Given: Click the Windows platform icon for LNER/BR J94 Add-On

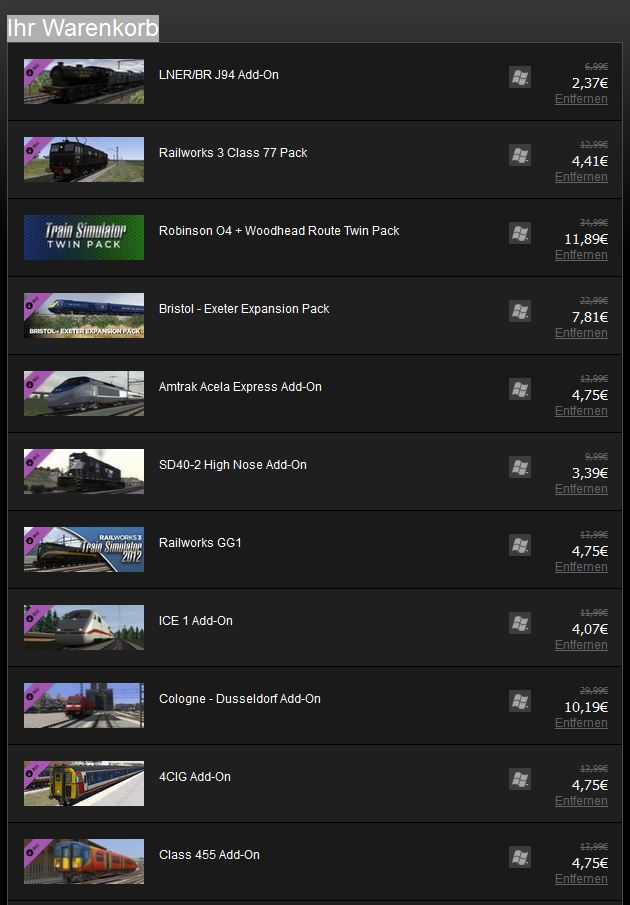Looking at the screenshot, I should click(x=520, y=77).
